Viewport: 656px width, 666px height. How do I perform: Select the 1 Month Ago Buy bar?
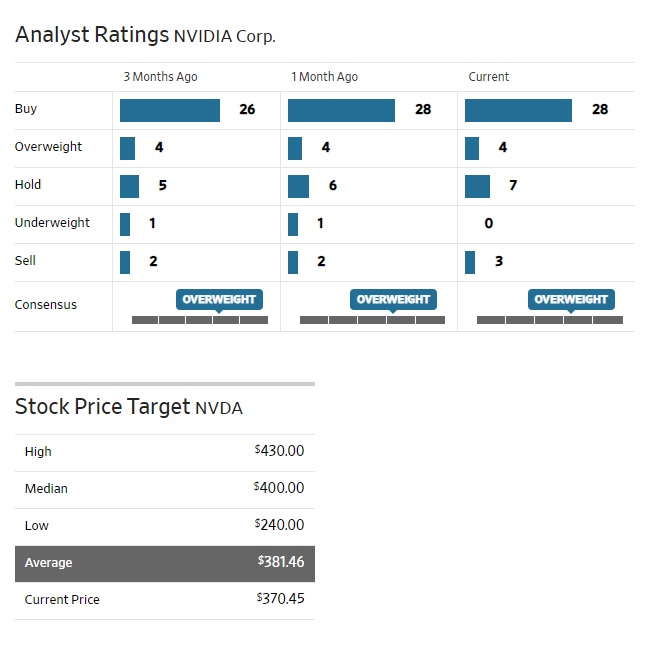coord(341,110)
